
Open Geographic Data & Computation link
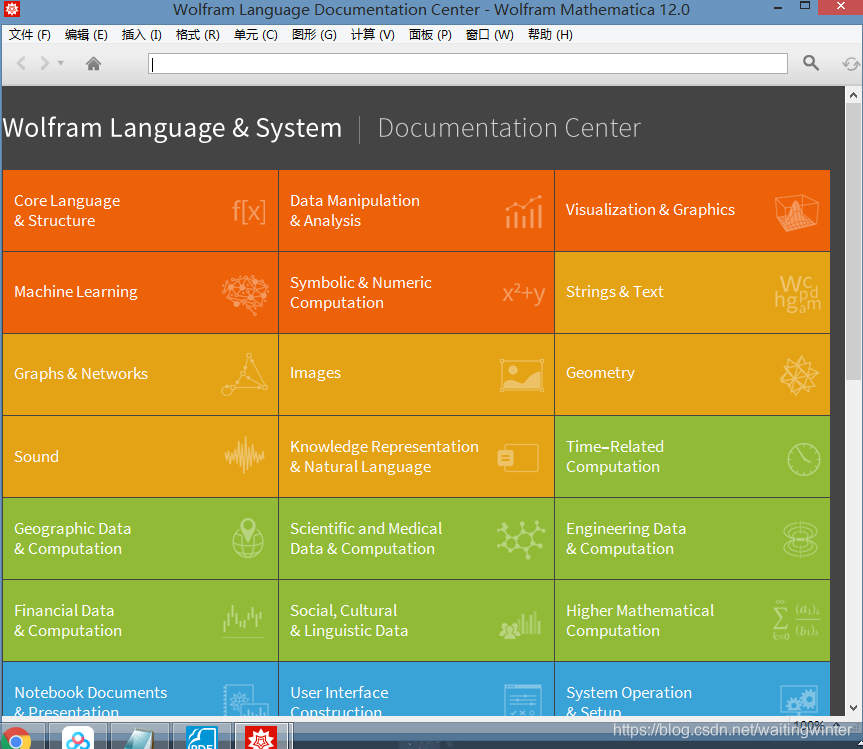pyautogui.click(x=73, y=538)
